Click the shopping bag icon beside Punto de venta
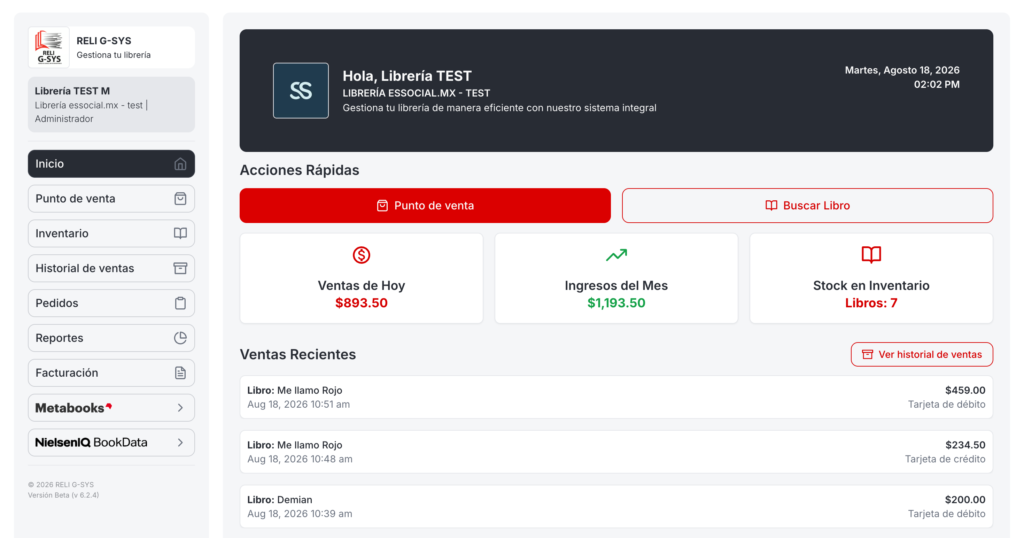Viewport: 1024px width, 538px height. click(180, 198)
